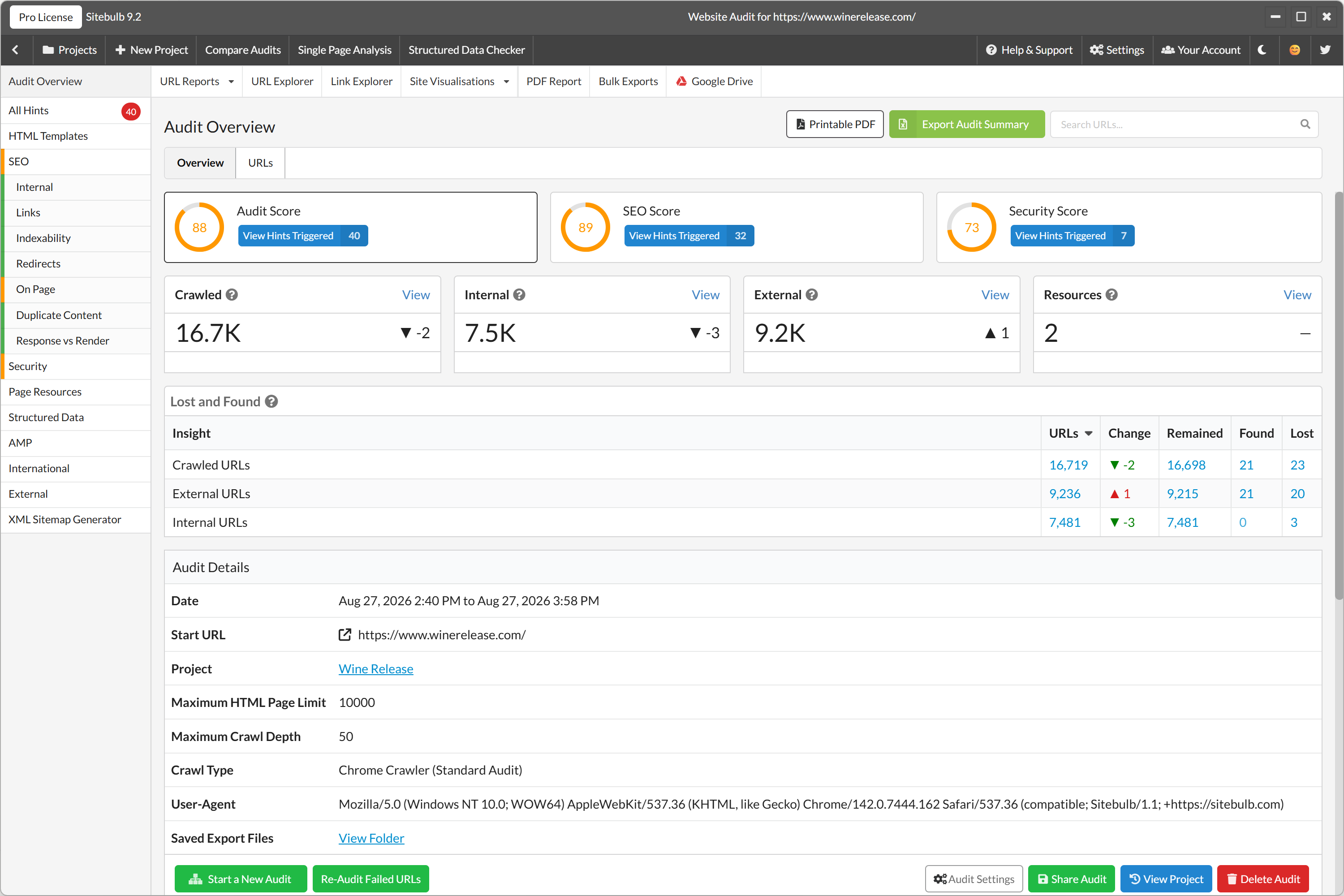Image resolution: width=1344 pixels, height=896 pixels.
Task: Click the Resources help question icon
Action: [1111, 295]
